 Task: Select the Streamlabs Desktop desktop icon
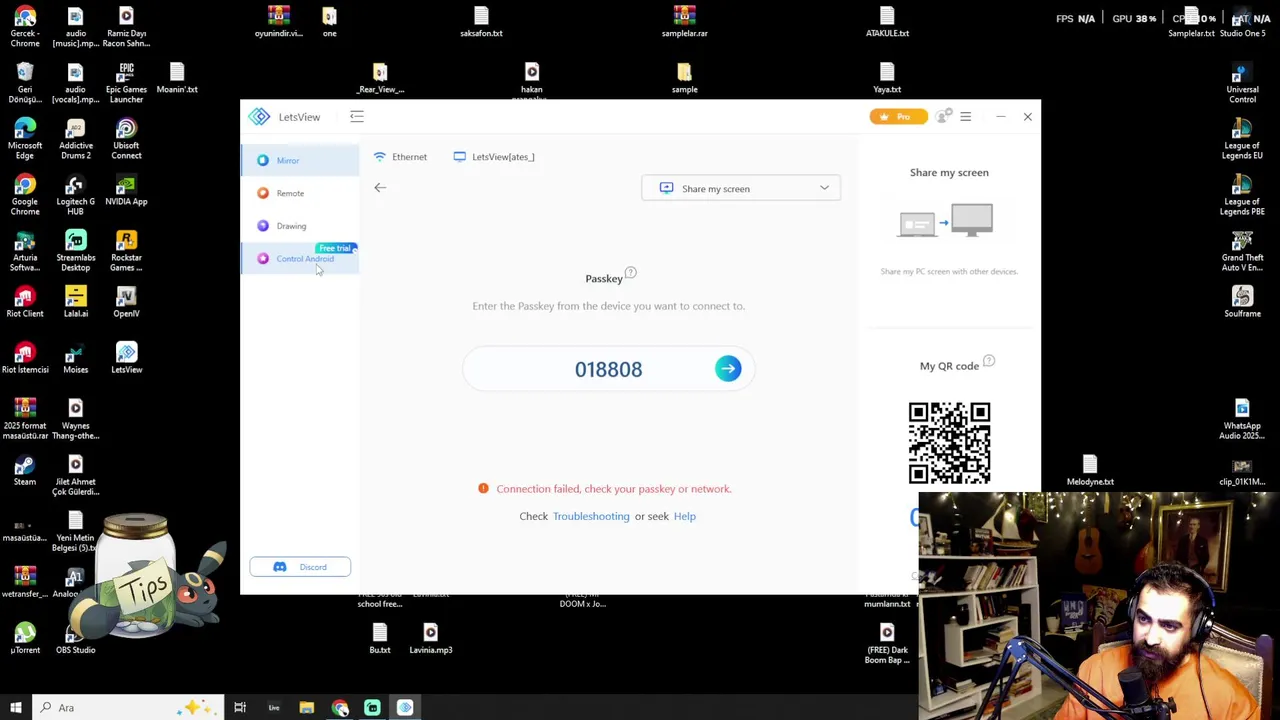pyautogui.click(x=75, y=250)
